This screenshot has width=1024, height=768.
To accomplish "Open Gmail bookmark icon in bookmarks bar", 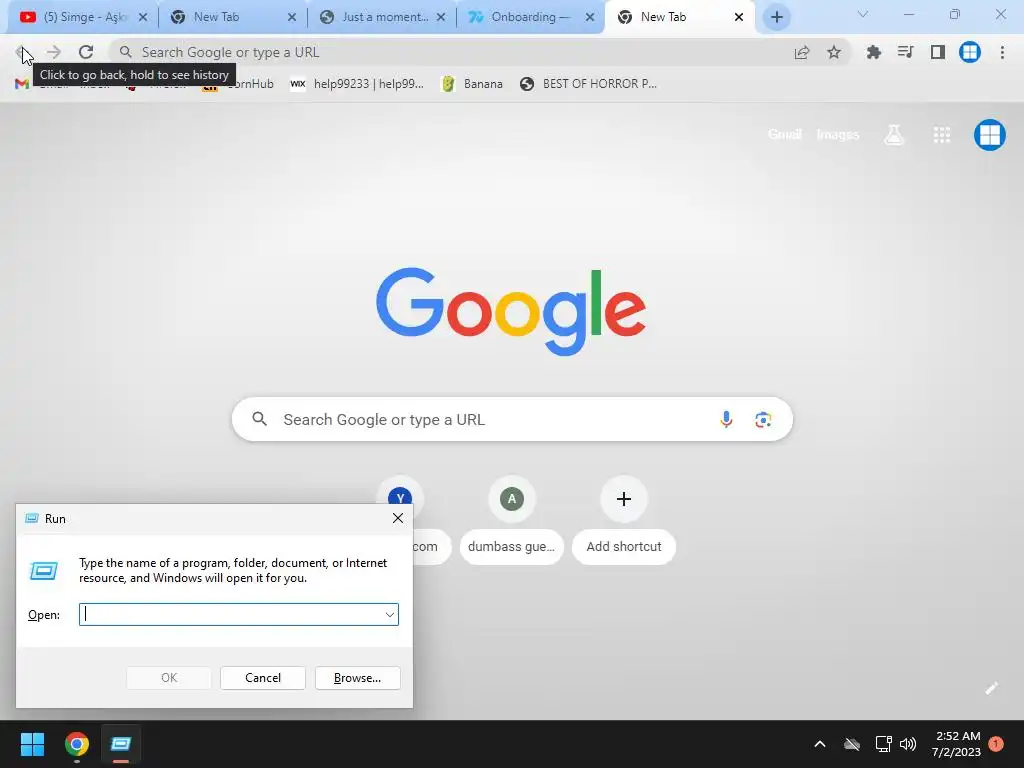I will click(x=22, y=84).
